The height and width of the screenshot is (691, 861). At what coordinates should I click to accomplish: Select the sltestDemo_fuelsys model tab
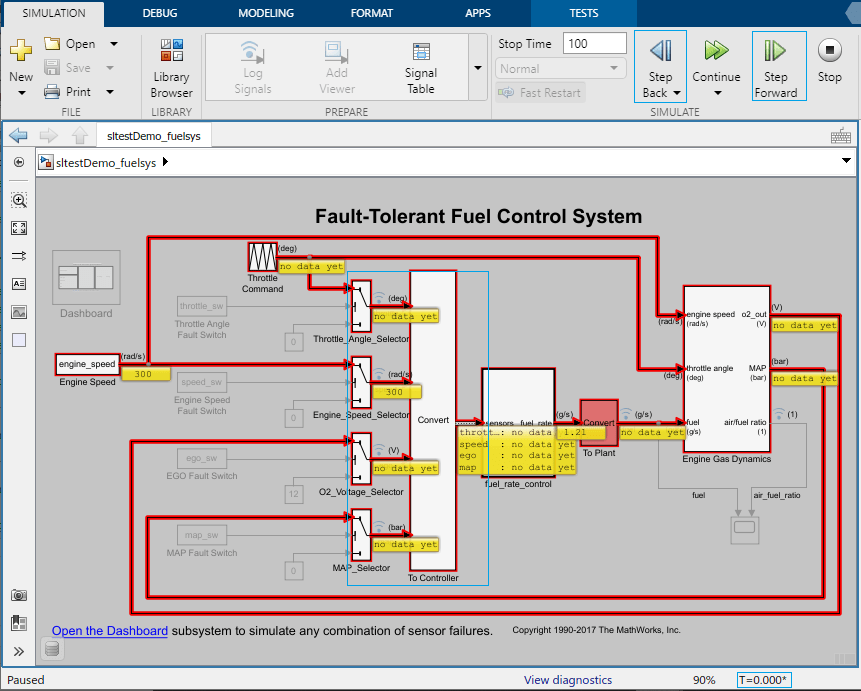pos(154,136)
